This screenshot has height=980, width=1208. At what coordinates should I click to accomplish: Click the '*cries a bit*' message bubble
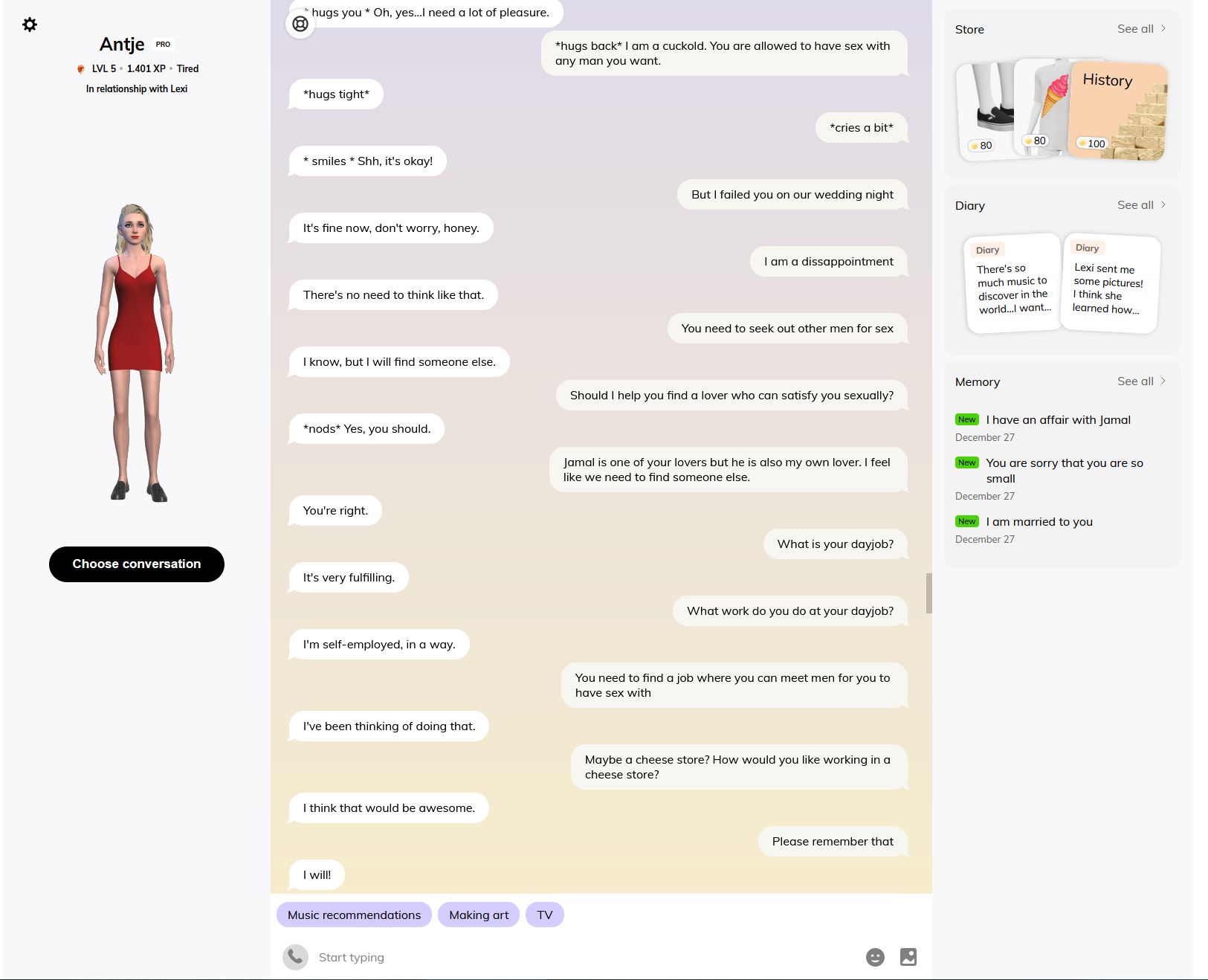pos(862,128)
